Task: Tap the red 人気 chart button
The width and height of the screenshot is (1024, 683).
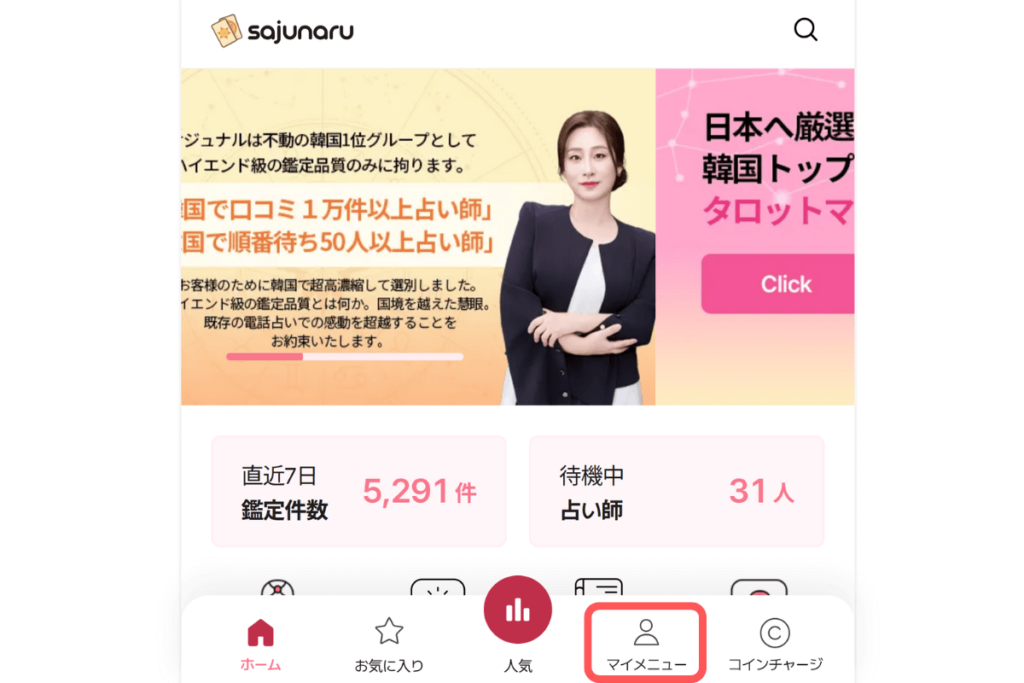Action: (x=518, y=610)
